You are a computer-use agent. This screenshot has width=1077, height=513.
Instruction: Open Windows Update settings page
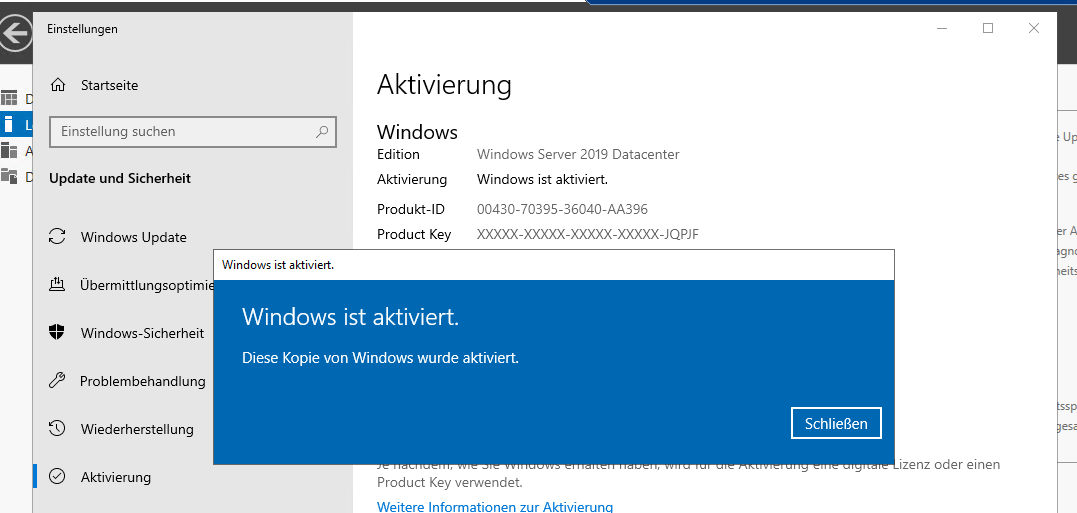click(x=133, y=237)
